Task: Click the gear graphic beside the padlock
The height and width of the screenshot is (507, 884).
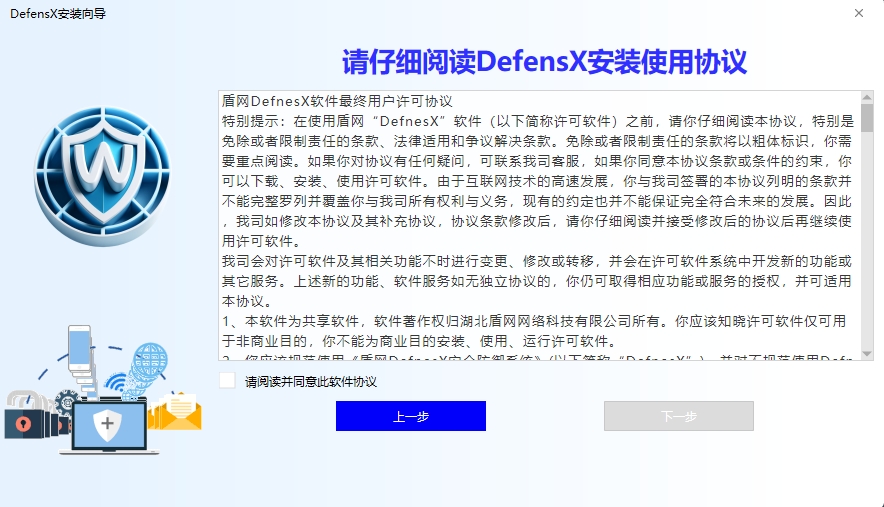Action: [x=67, y=403]
